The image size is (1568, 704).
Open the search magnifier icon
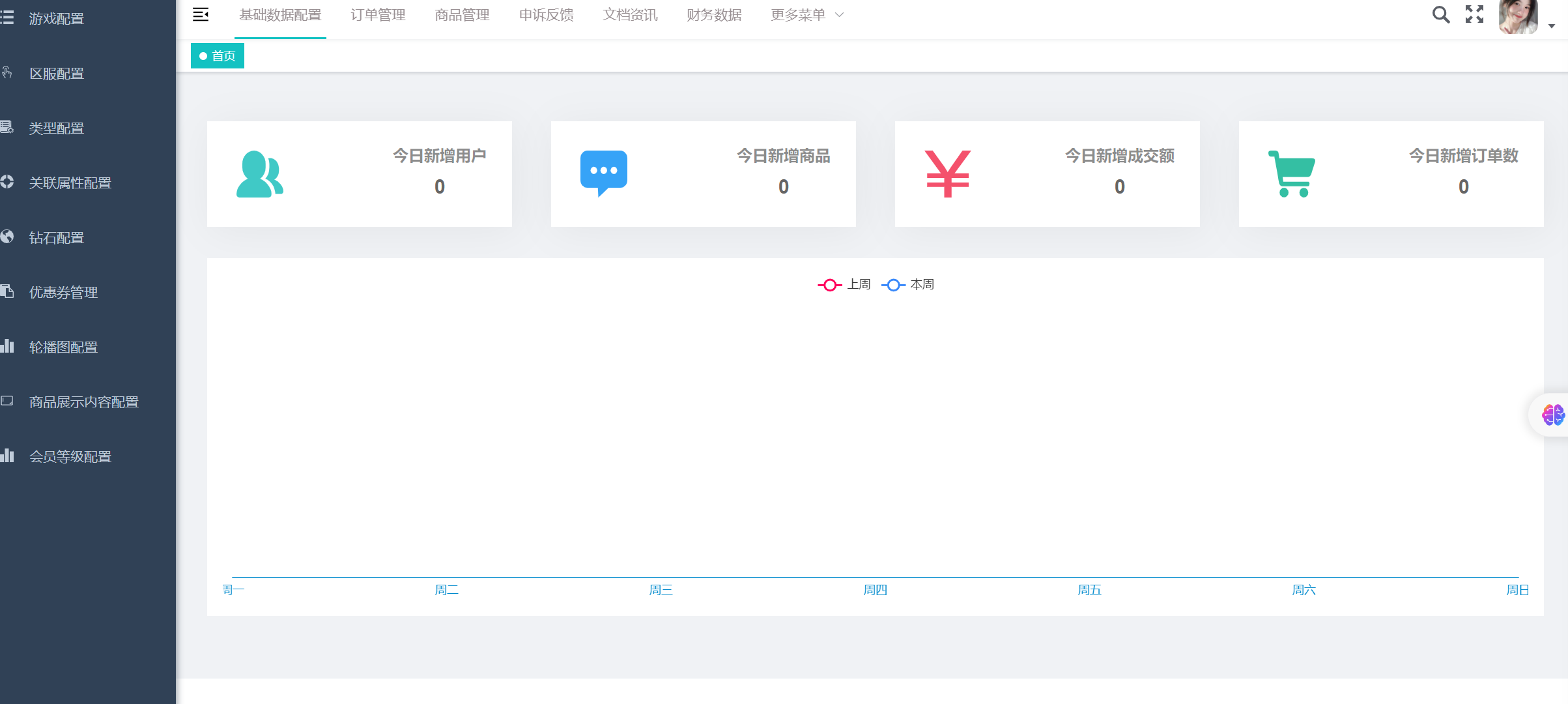[x=1441, y=14]
